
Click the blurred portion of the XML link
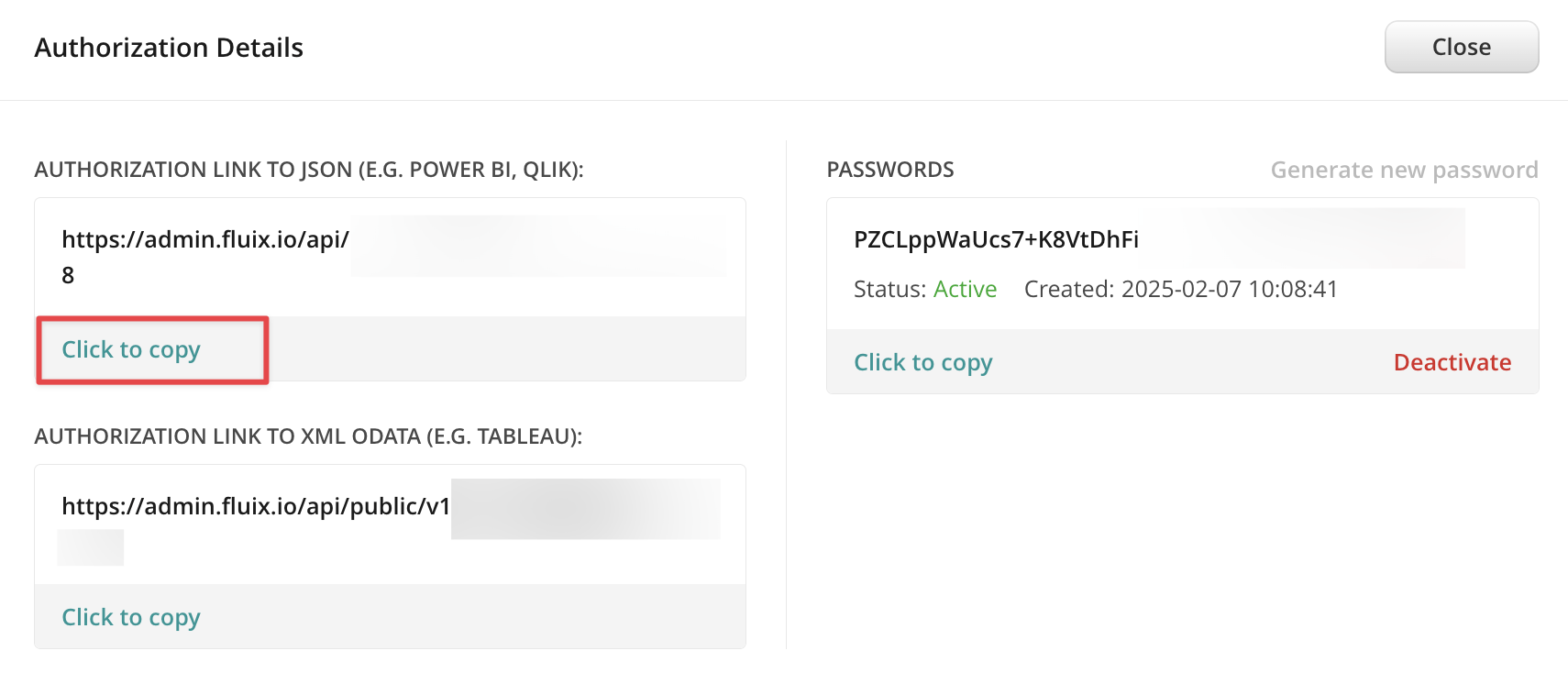pos(585,508)
